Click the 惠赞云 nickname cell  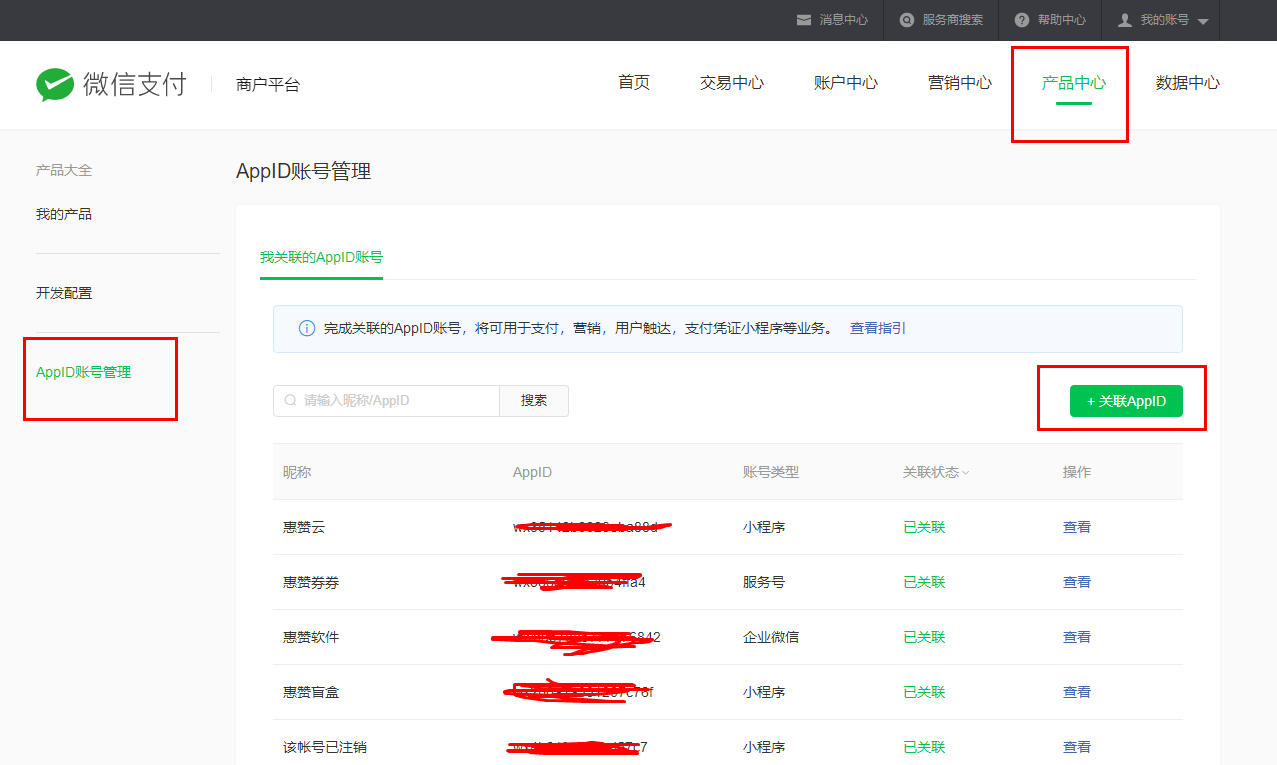tap(304, 527)
